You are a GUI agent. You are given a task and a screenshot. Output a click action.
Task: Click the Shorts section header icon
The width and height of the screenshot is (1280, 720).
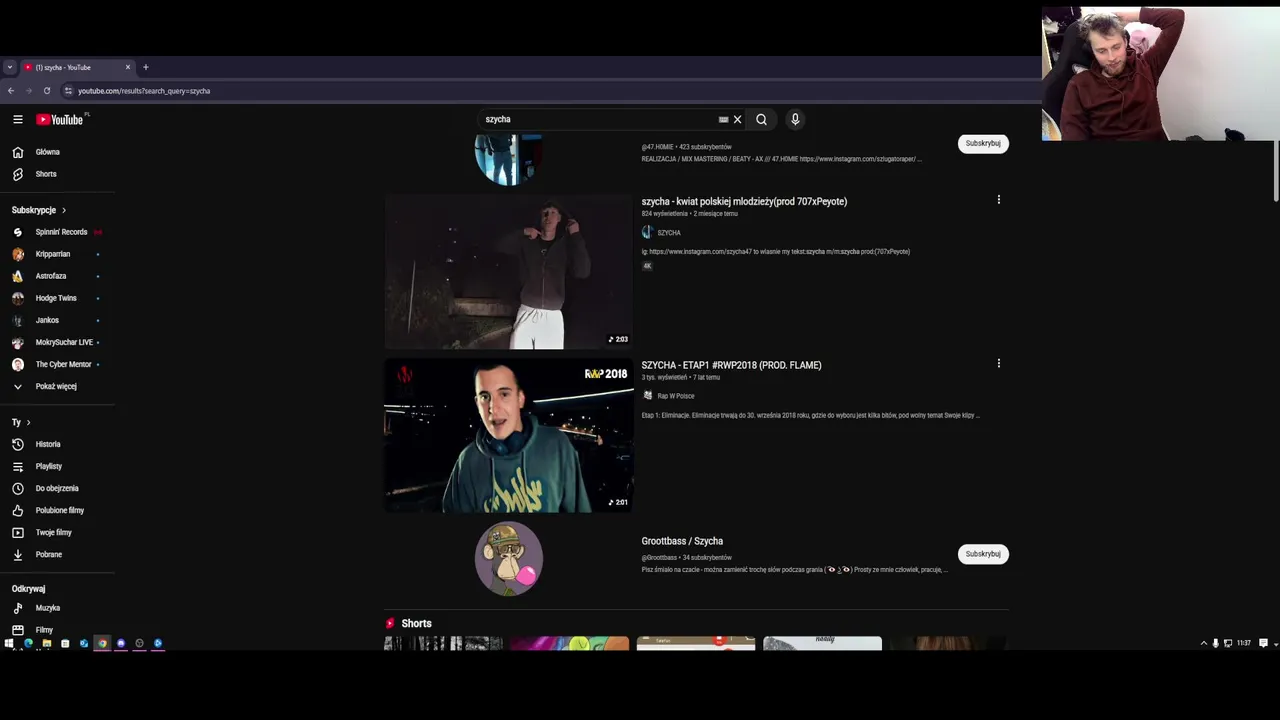point(390,623)
